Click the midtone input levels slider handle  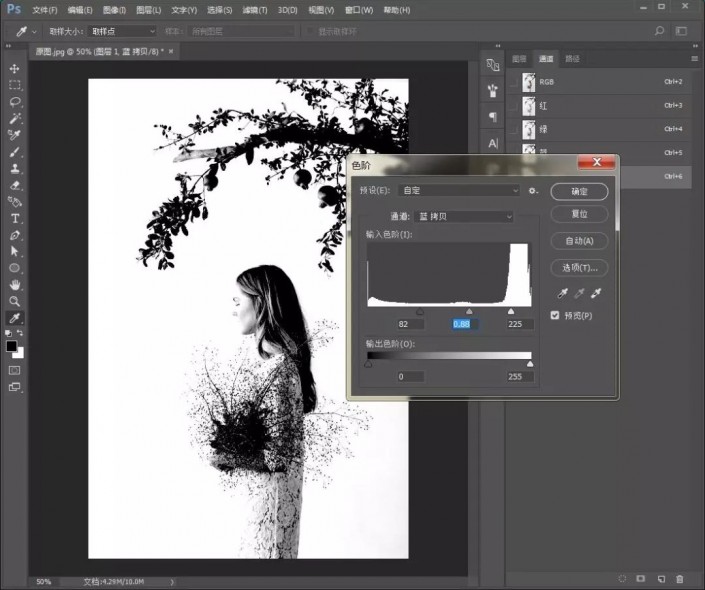point(470,312)
